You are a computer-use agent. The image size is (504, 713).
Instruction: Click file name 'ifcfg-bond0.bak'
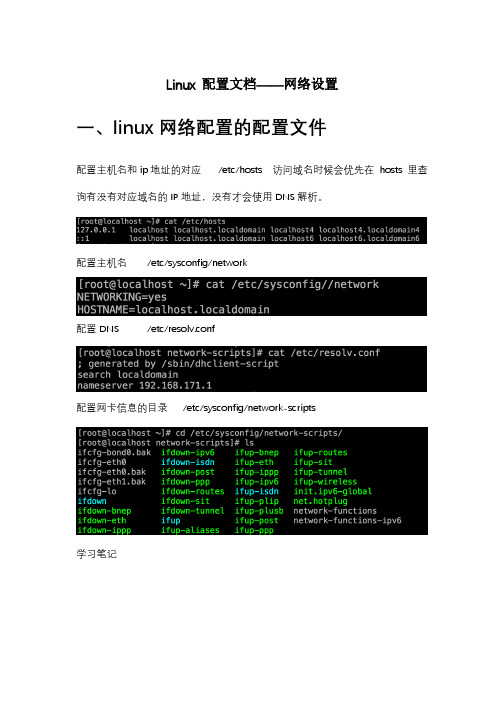coord(114,452)
